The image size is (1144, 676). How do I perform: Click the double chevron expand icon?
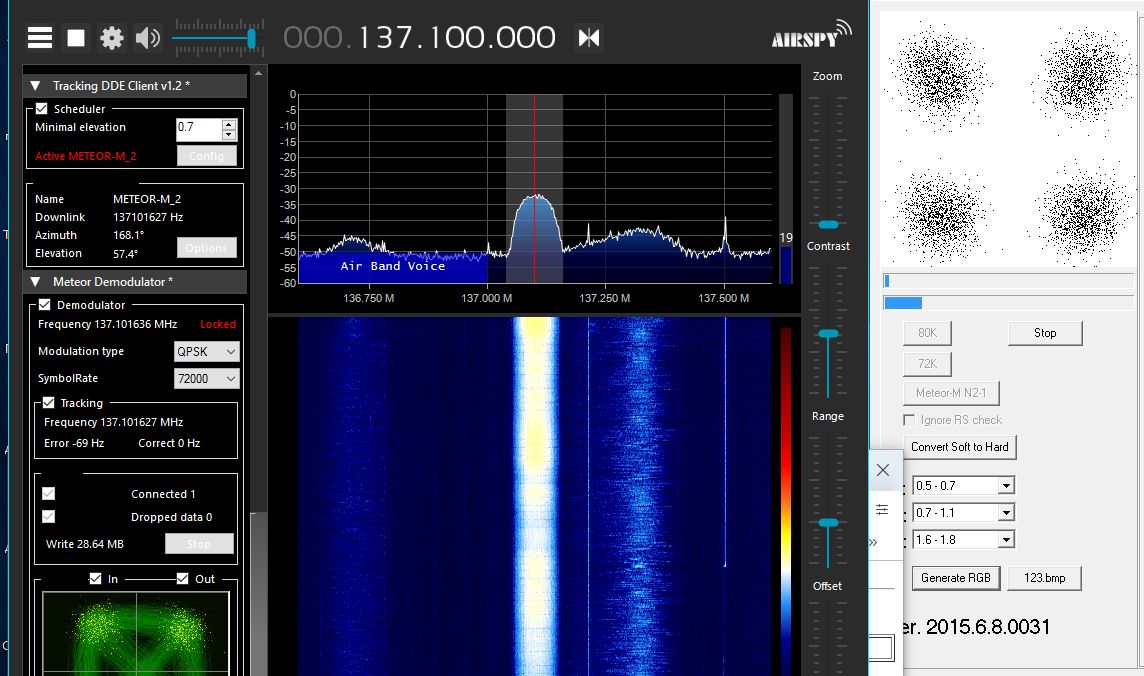point(873,542)
